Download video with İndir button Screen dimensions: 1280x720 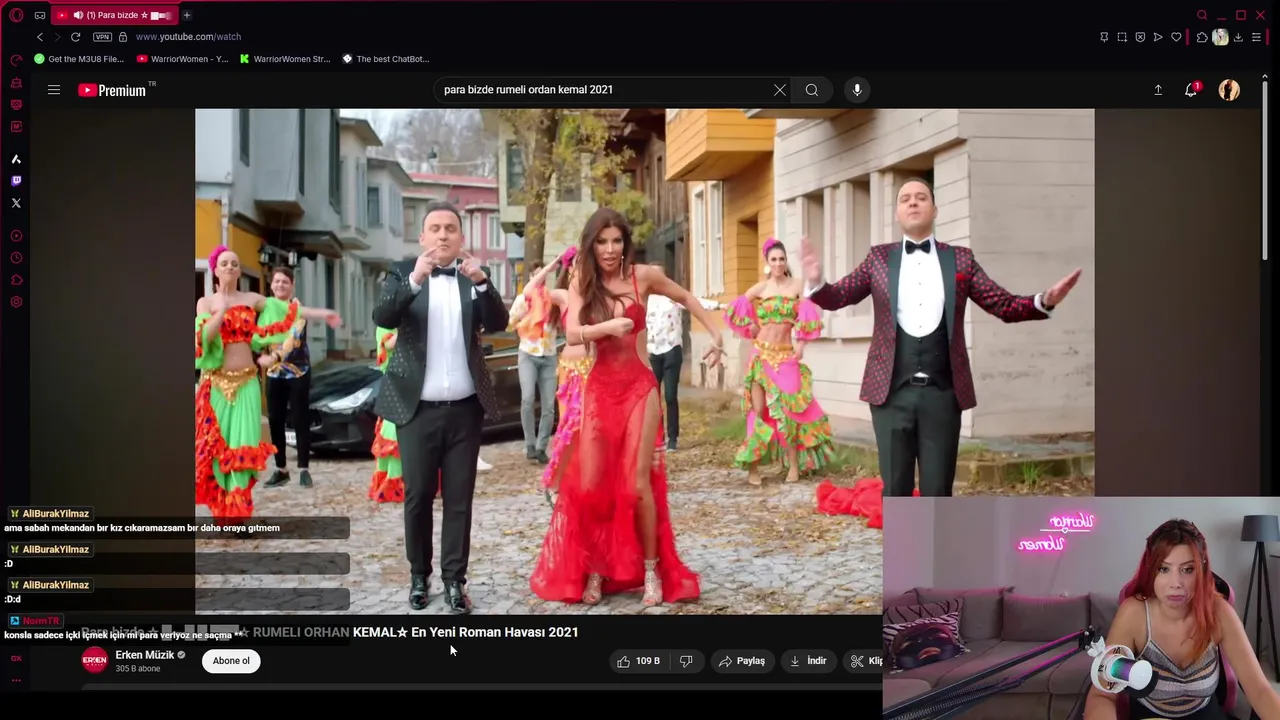click(808, 661)
